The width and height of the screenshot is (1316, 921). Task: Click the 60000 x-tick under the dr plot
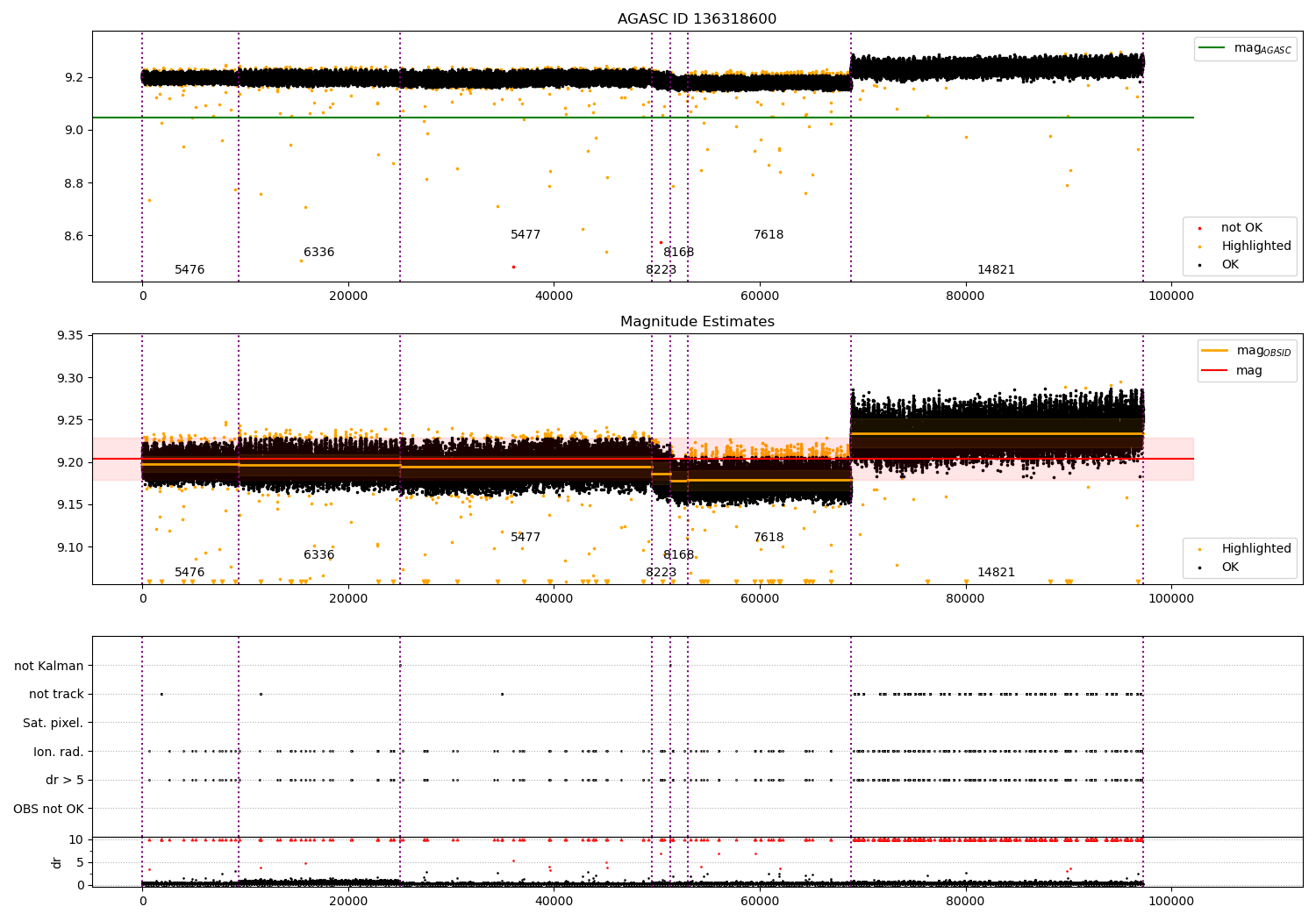coord(760,902)
